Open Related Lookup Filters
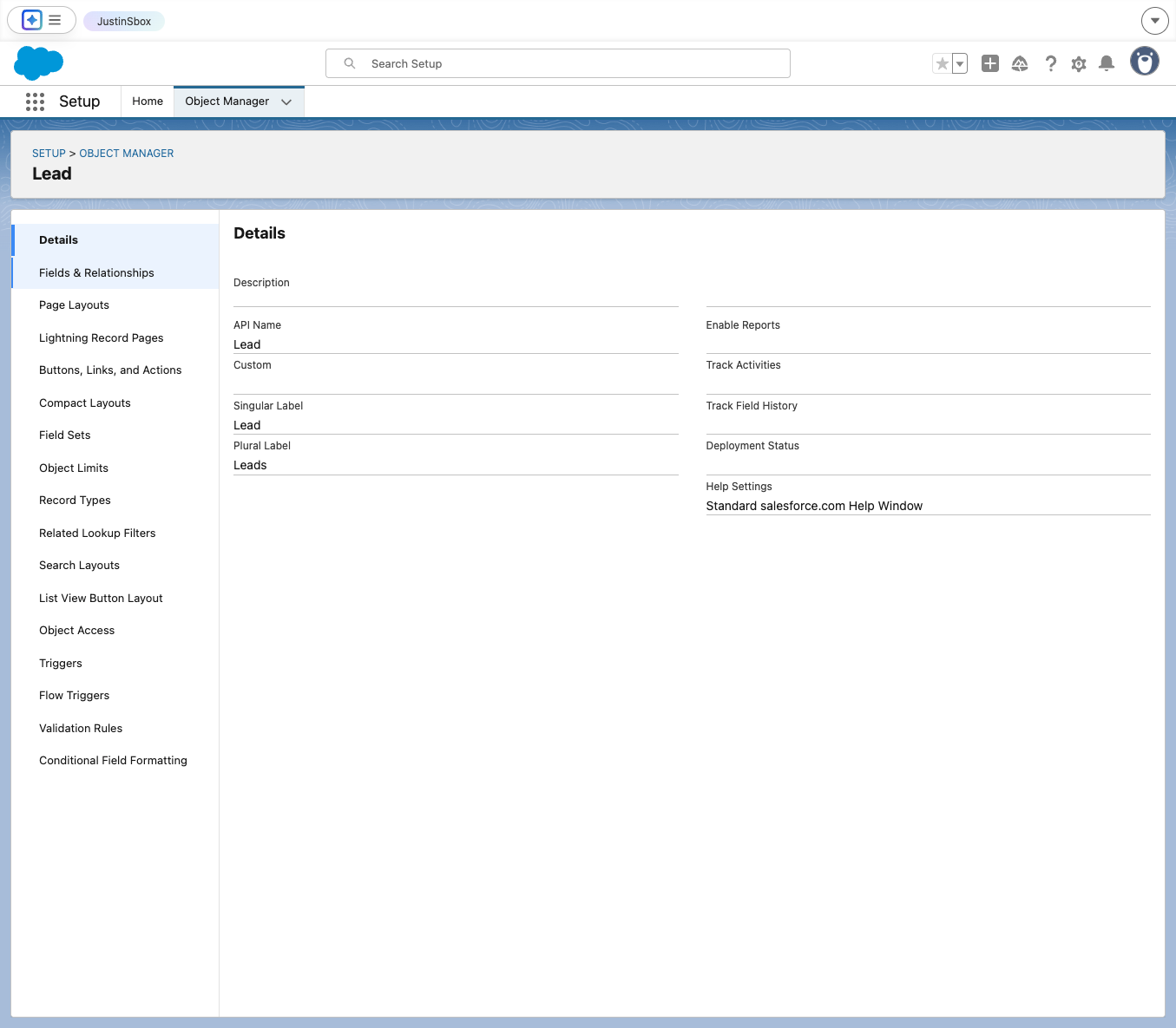The width and height of the screenshot is (1176, 1028). click(115, 533)
